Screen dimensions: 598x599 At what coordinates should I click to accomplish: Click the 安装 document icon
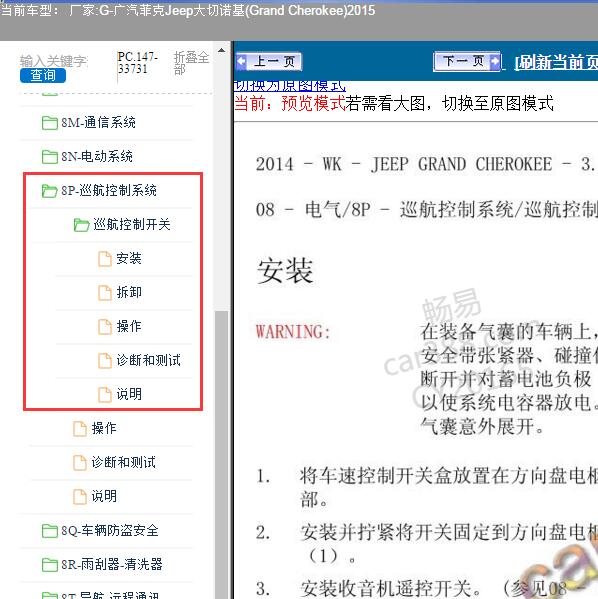pyautogui.click(x=105, y=259)
